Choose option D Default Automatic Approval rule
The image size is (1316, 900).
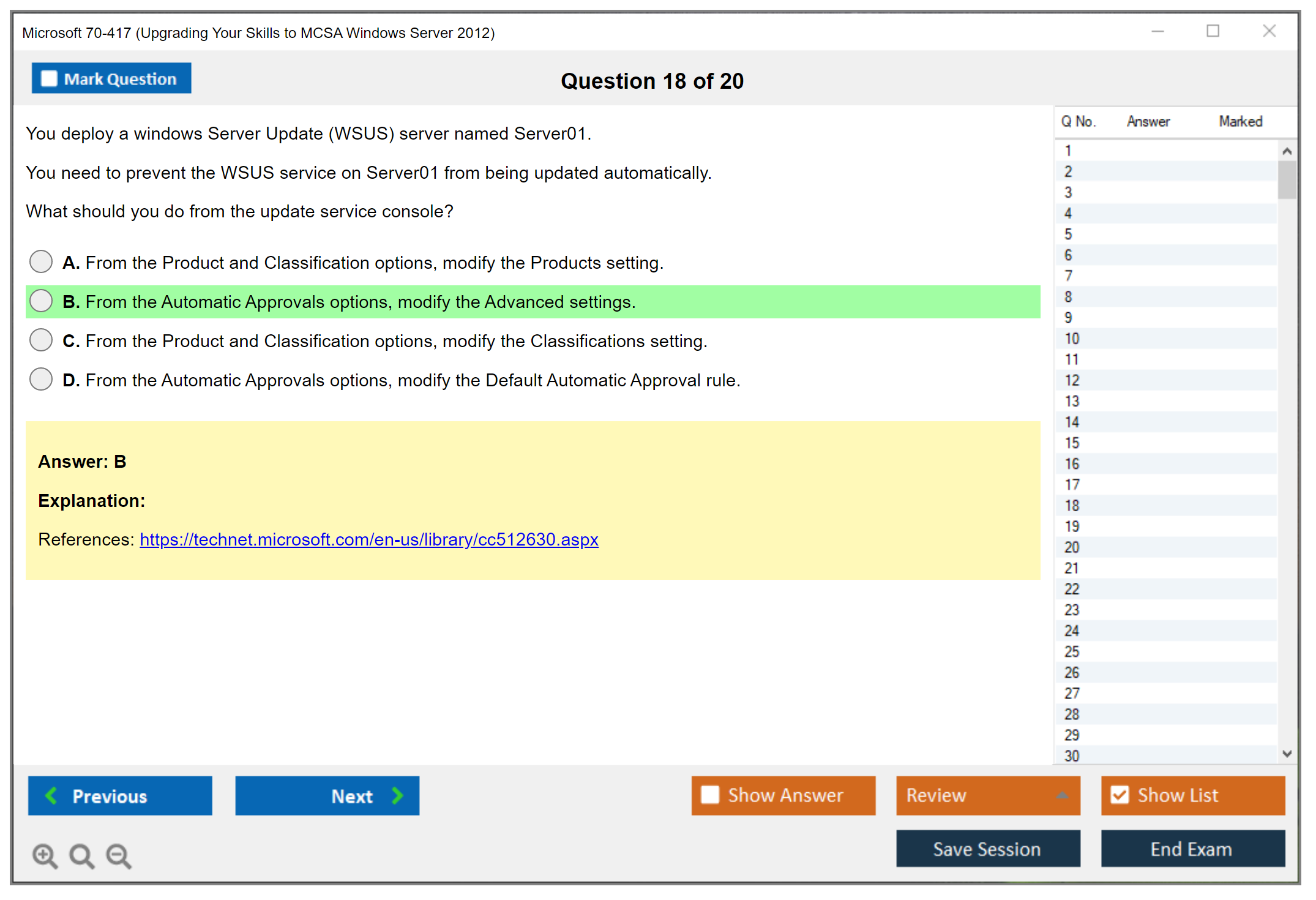[41, 379]
